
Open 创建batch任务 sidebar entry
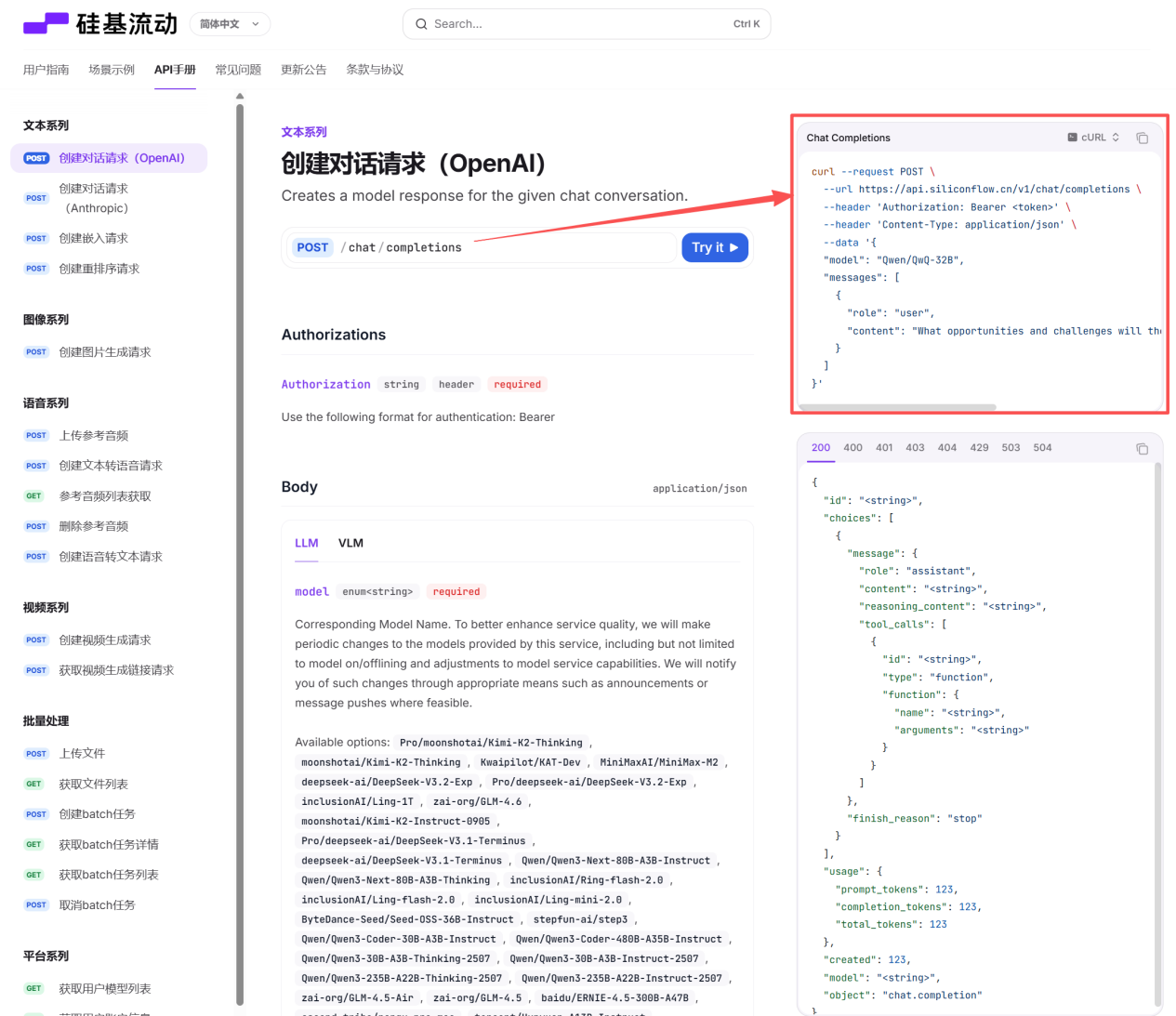tap(109, 814)
